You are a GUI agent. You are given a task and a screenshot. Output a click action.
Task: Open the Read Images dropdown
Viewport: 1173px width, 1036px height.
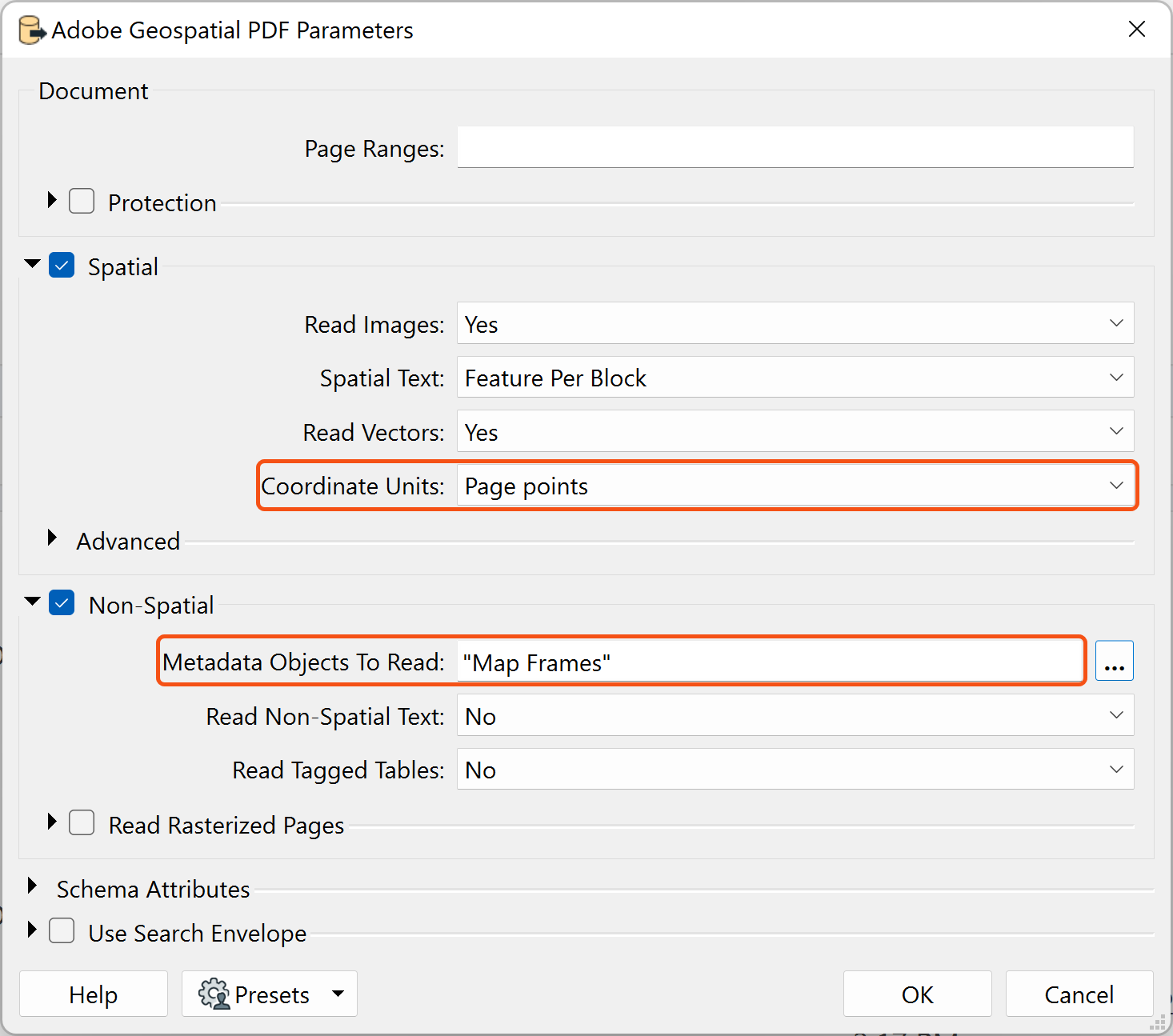coord(795,323)
